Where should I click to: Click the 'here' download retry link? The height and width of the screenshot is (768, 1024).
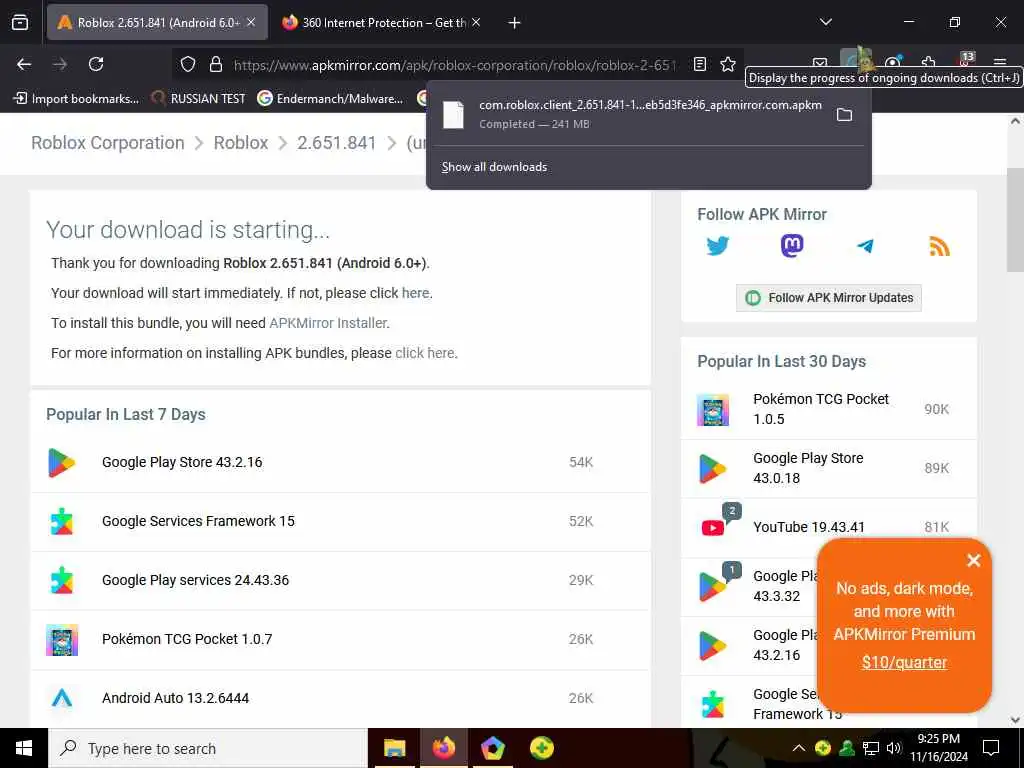tap(415, 293)
